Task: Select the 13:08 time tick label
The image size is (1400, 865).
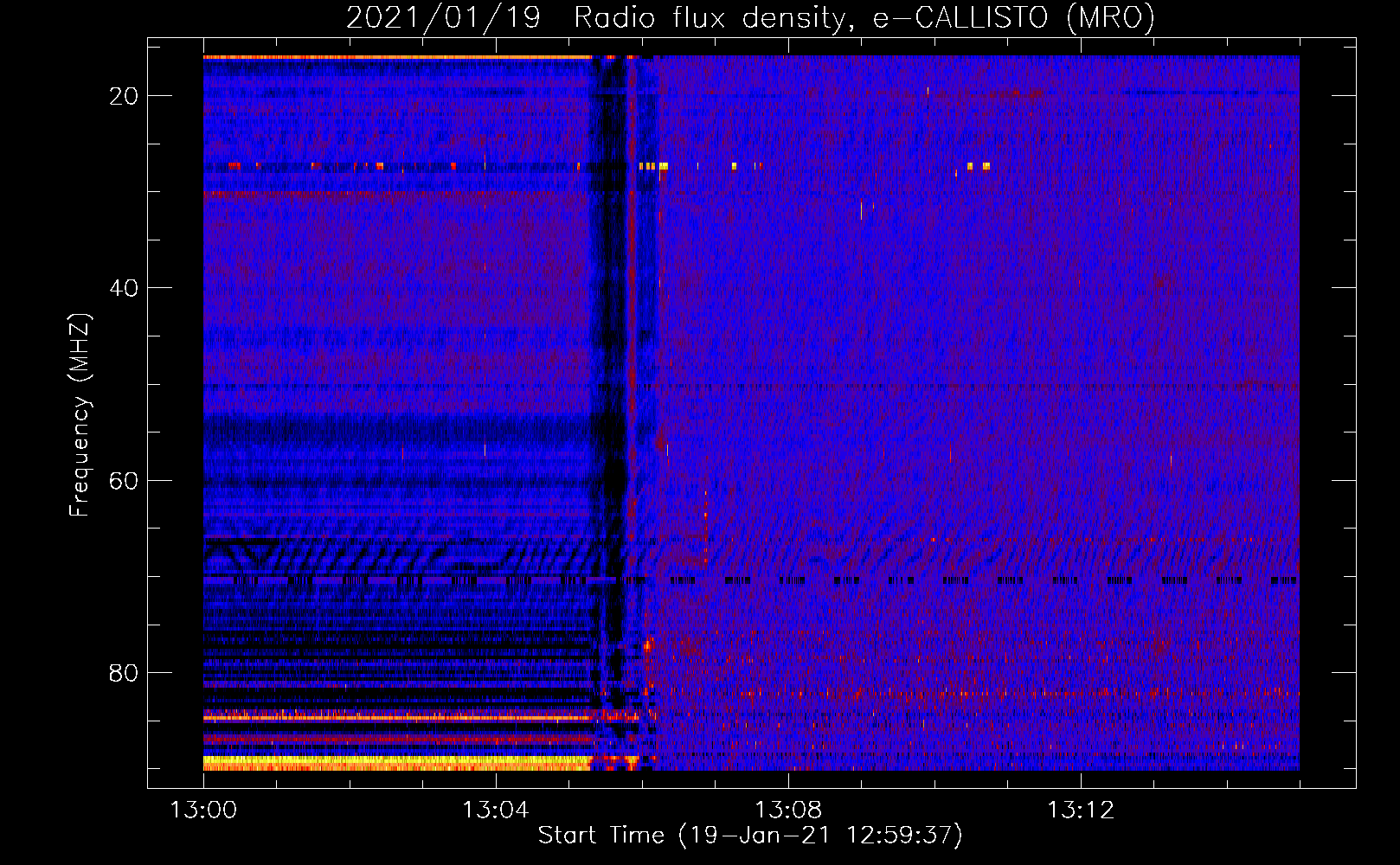Action: click(x=788, y=811)
